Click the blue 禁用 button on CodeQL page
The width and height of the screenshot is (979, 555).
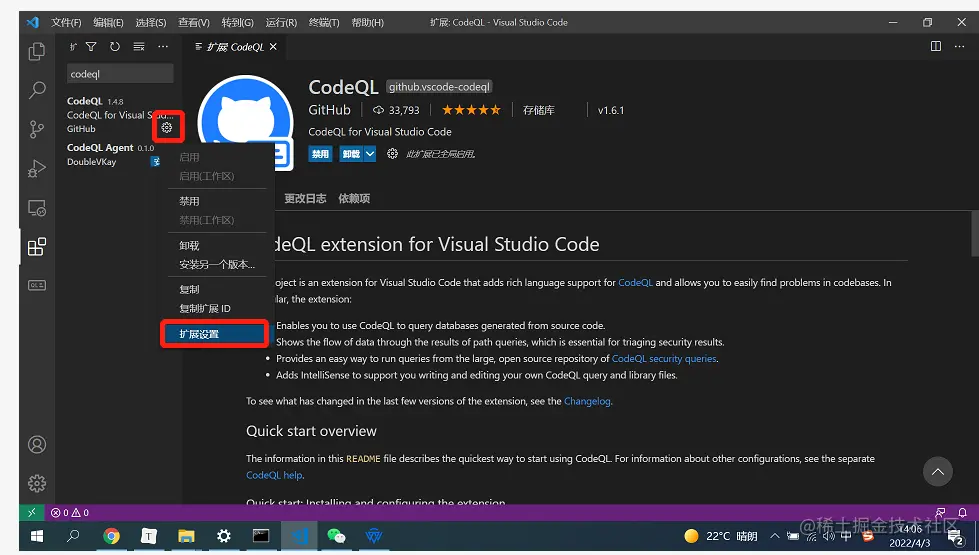click(x=320, y=154)
